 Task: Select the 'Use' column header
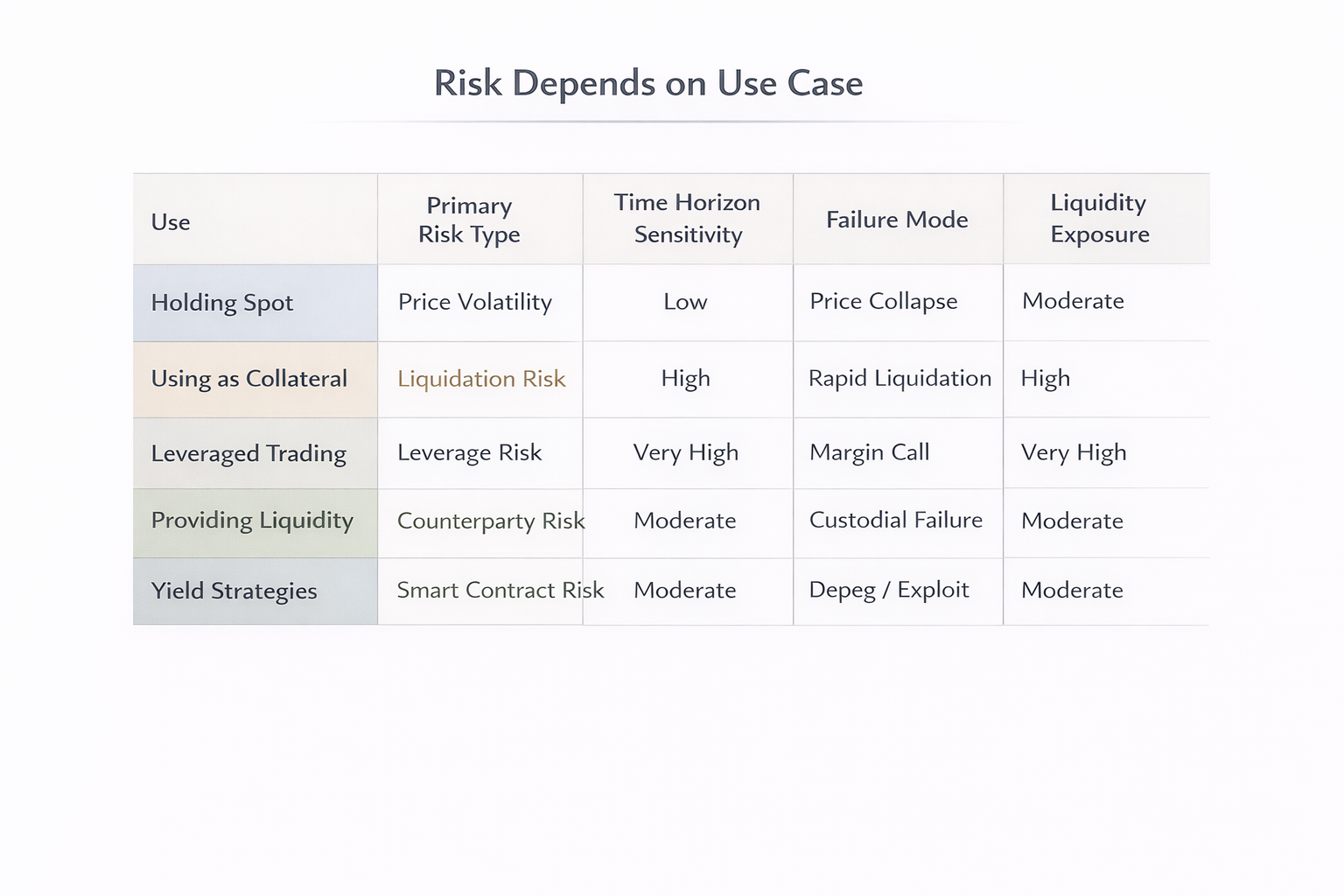tap(171, 222)
